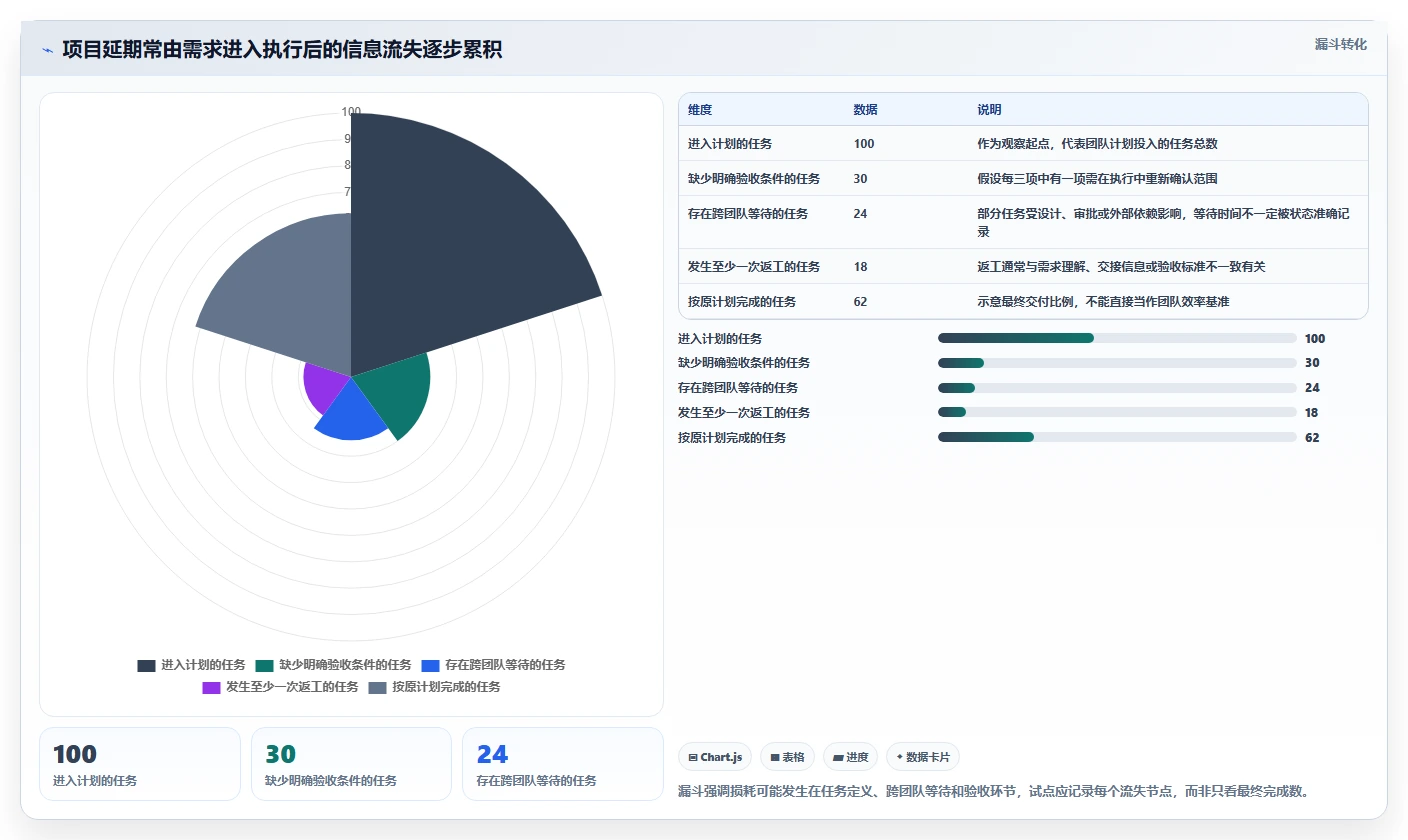Click progress bar for 进入计划的任务
This screenshot has width=1408, height=840.
click(1117, 338)
